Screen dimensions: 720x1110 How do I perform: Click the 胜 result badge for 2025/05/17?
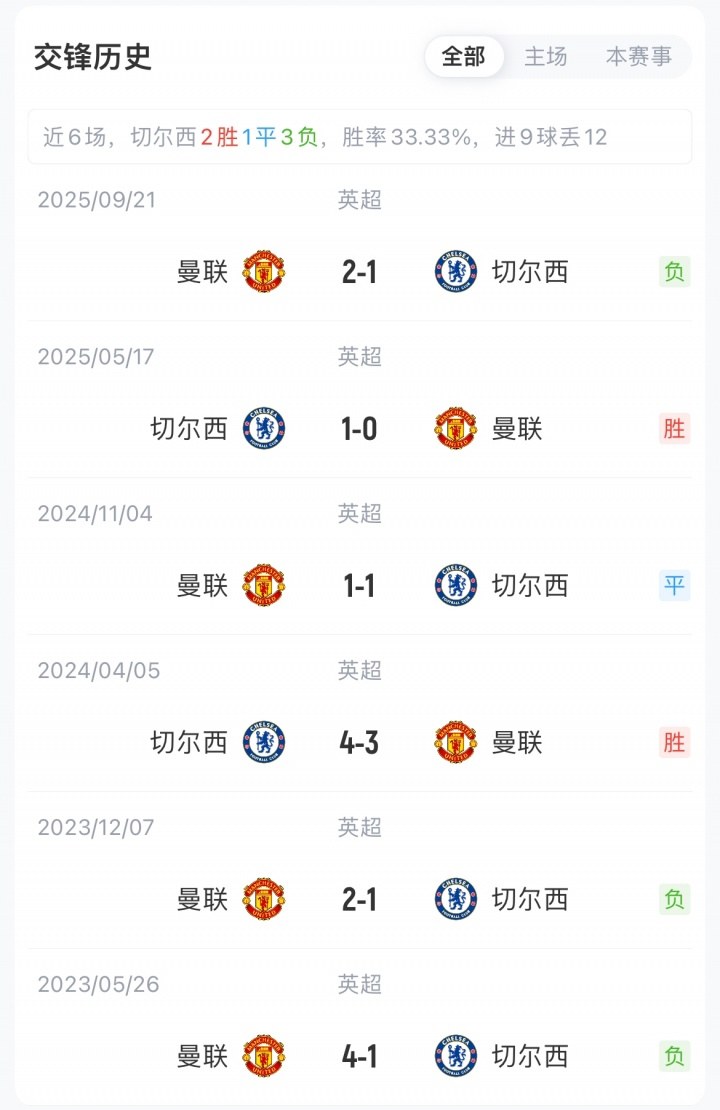674,429
